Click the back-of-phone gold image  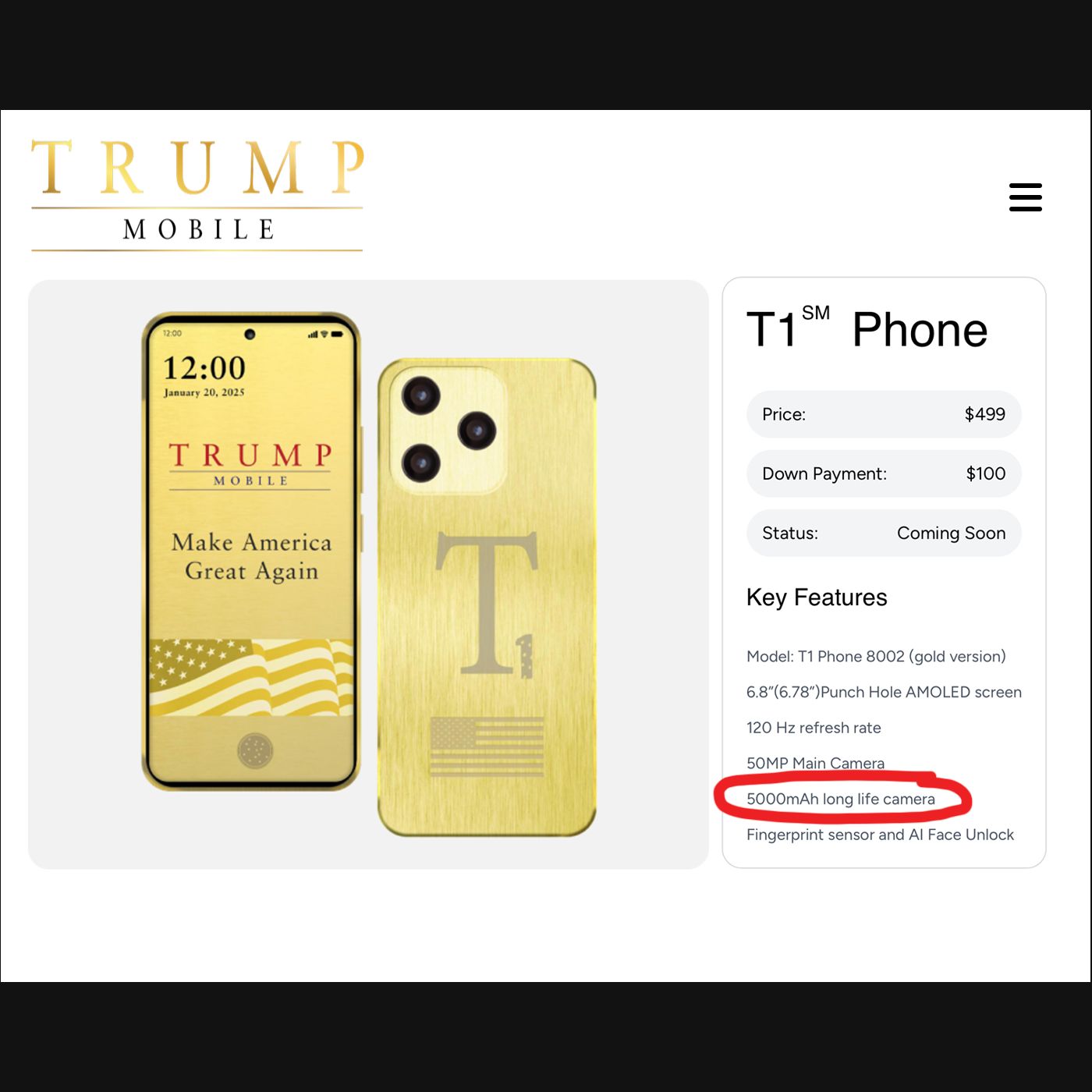click(487, 597)
